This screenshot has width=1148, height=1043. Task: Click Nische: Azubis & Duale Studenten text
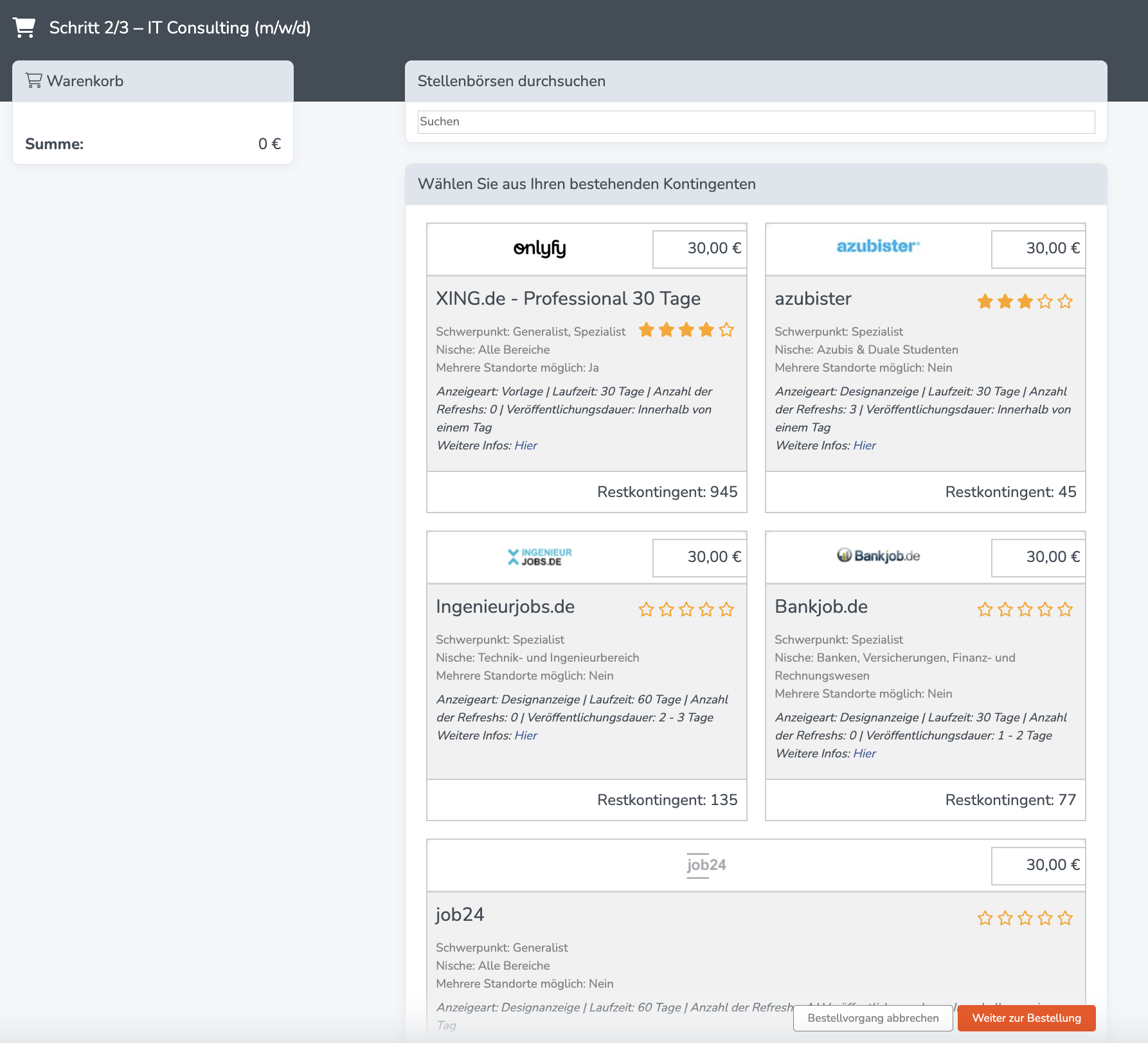[x=866, y=350]
